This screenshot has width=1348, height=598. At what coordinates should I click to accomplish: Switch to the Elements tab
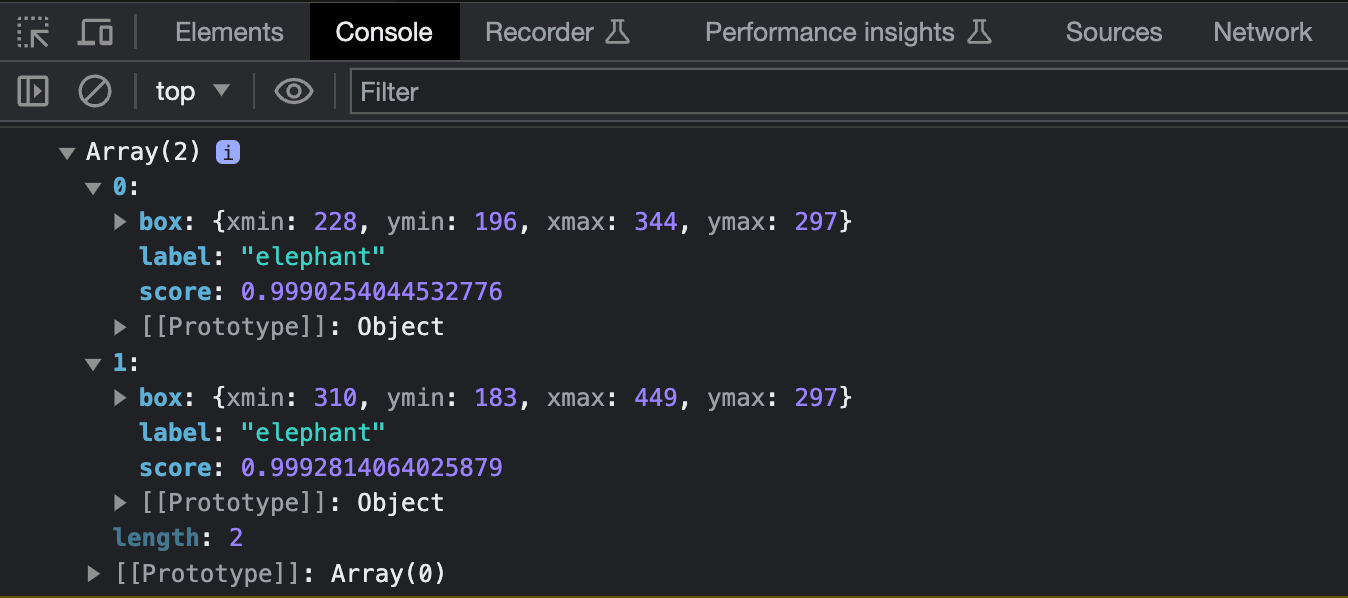[228, 31]
